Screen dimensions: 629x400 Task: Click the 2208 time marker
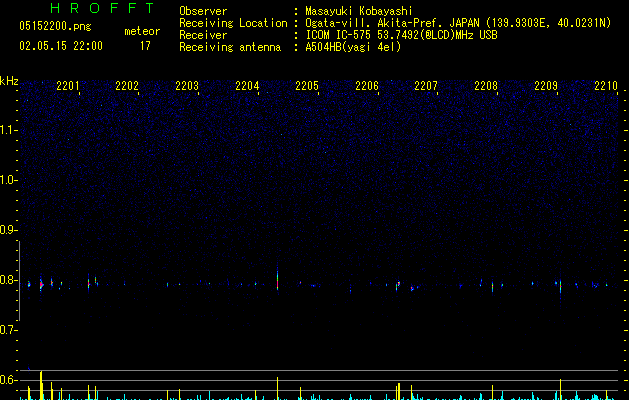[x=486, y=86]
